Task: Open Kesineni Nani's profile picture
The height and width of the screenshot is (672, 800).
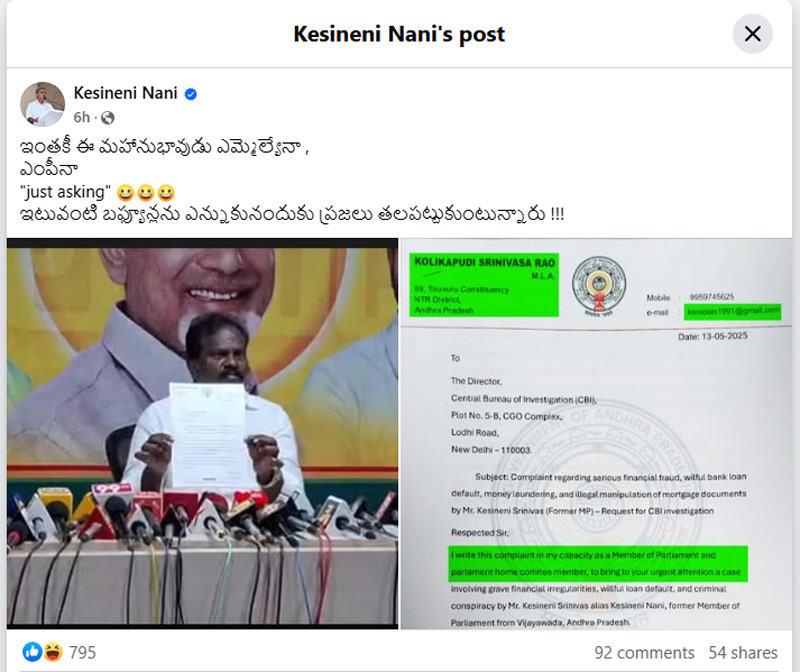Action: 42,104
